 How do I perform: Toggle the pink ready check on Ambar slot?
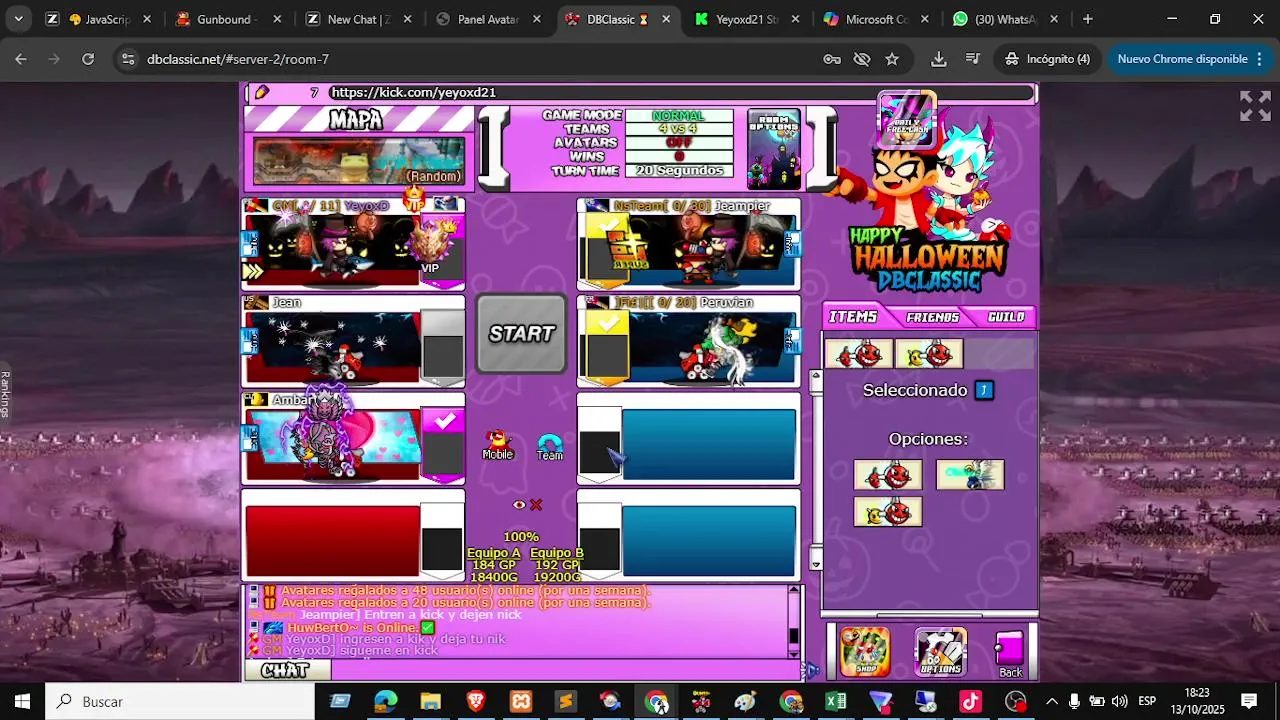pyautogui.click(x=442, y=444)
